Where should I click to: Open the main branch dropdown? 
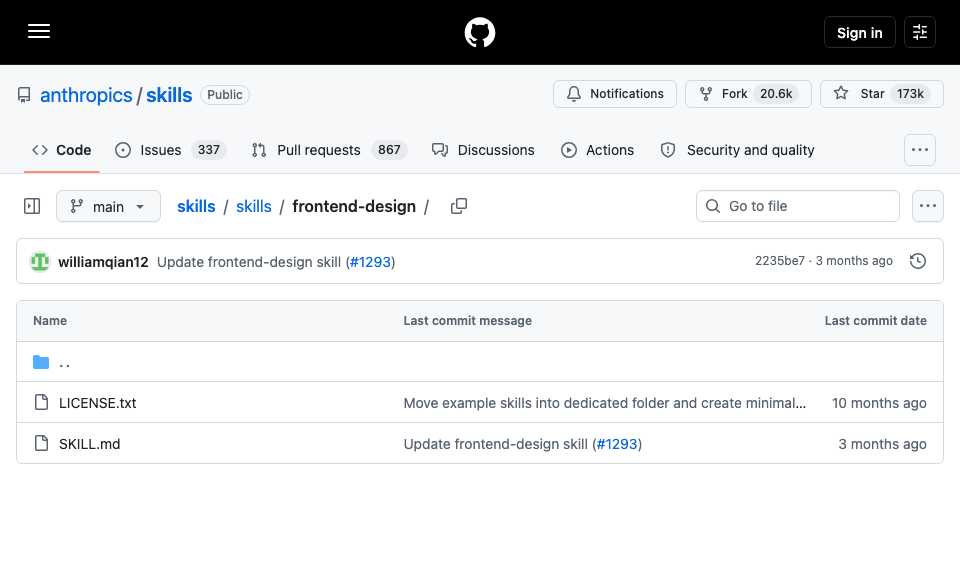[x=108, y=206]
